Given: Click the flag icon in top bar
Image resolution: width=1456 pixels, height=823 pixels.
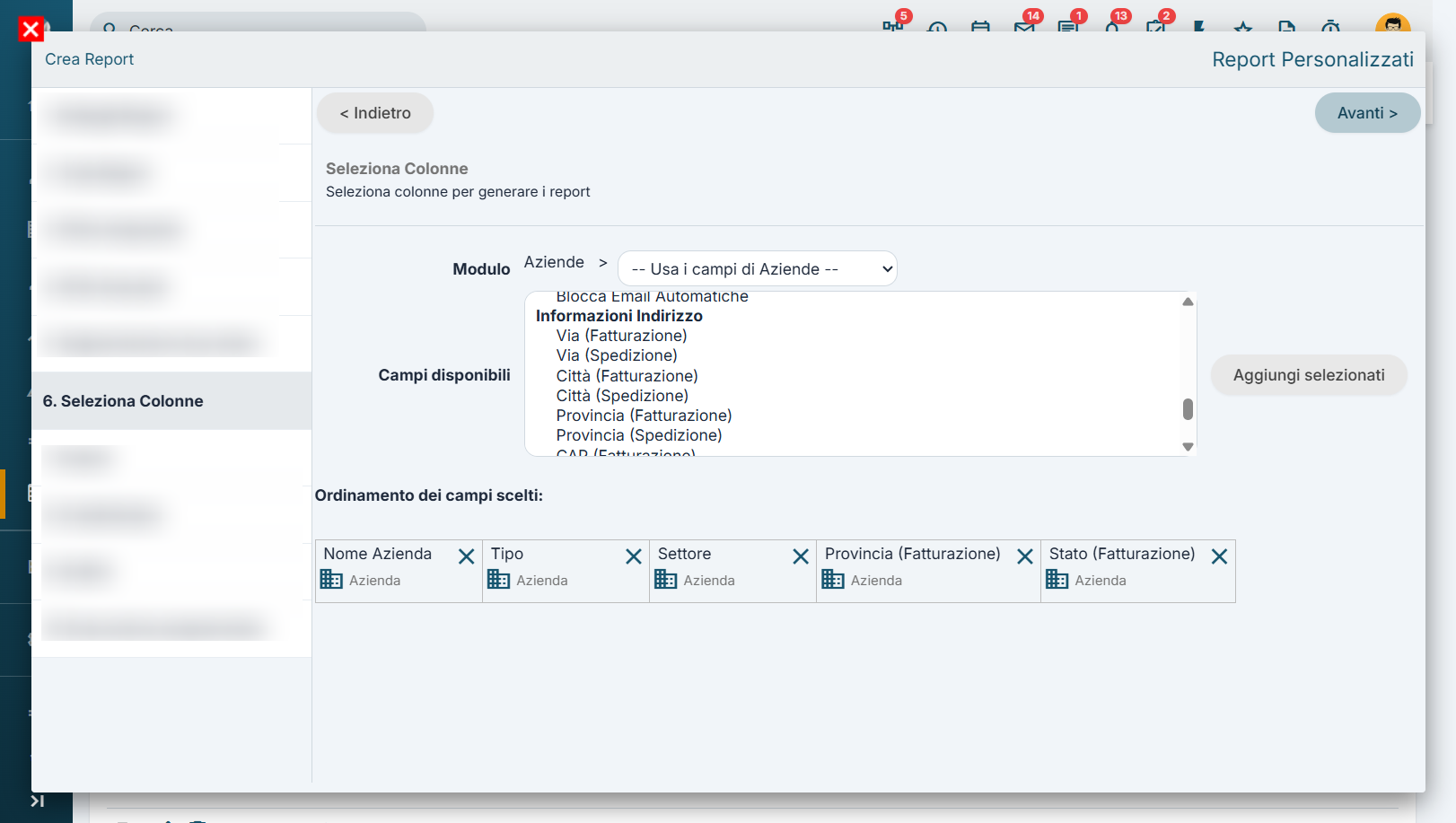Looking at the screenshot, I should click(1199, 27).
